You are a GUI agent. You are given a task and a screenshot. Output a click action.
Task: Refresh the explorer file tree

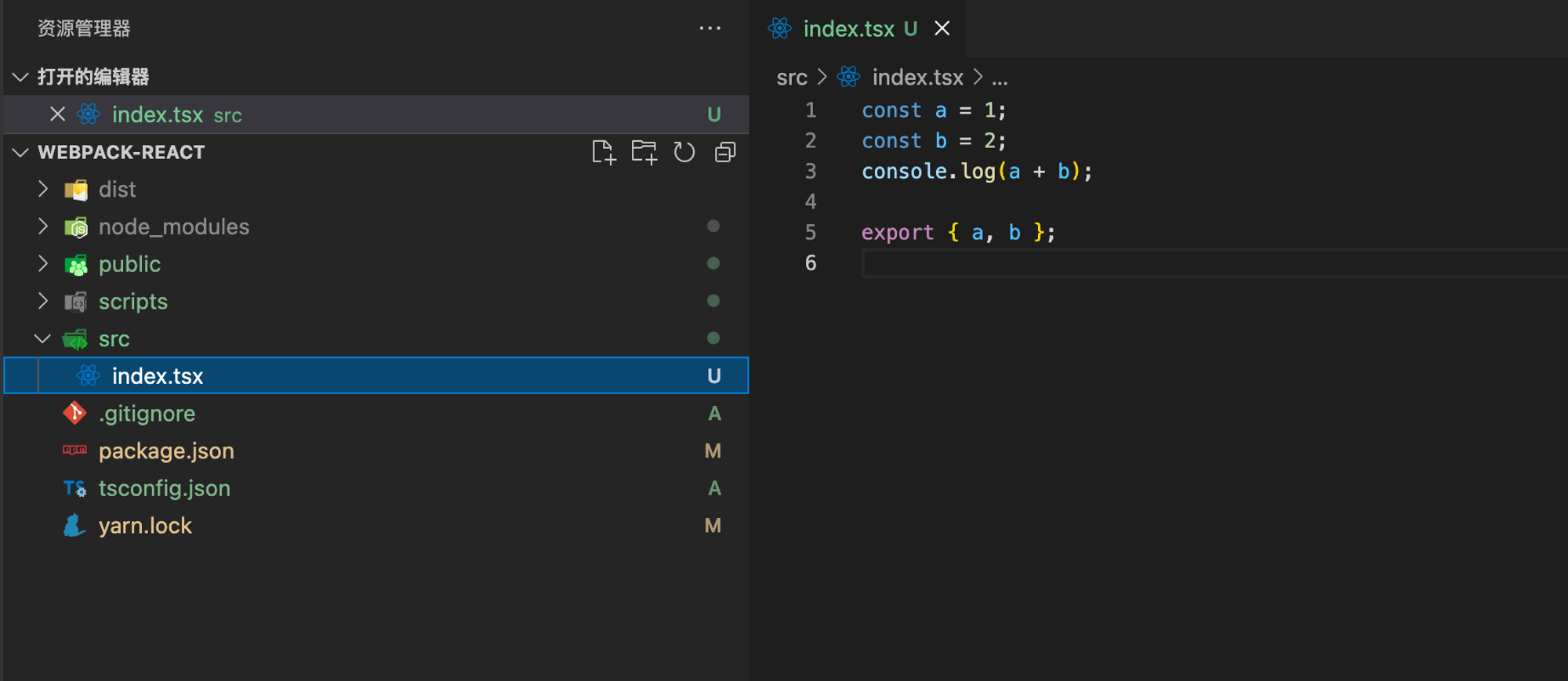[x=684, y=152]
